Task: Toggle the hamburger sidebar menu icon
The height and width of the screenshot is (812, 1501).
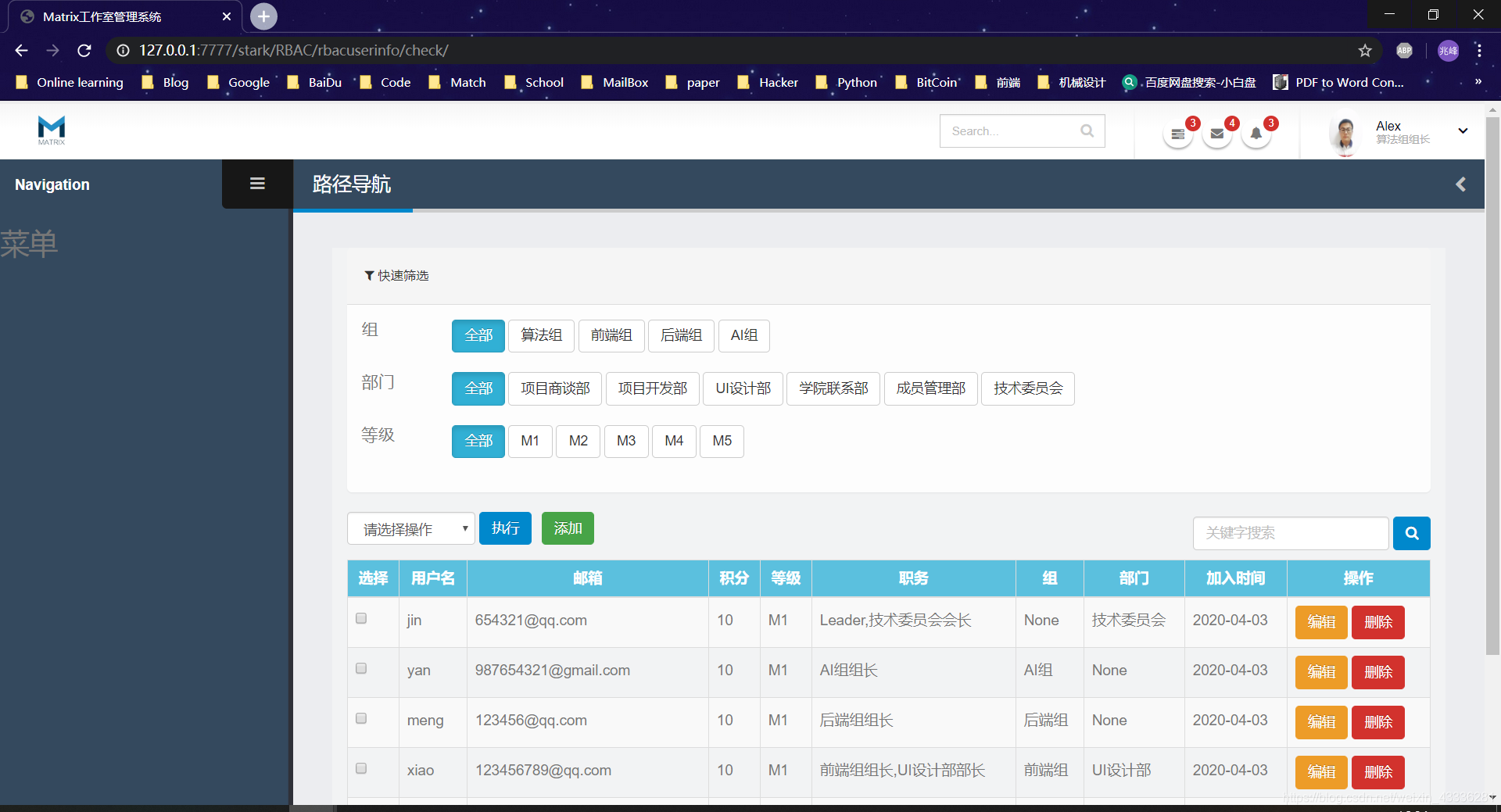Action: tap(257, 184)
